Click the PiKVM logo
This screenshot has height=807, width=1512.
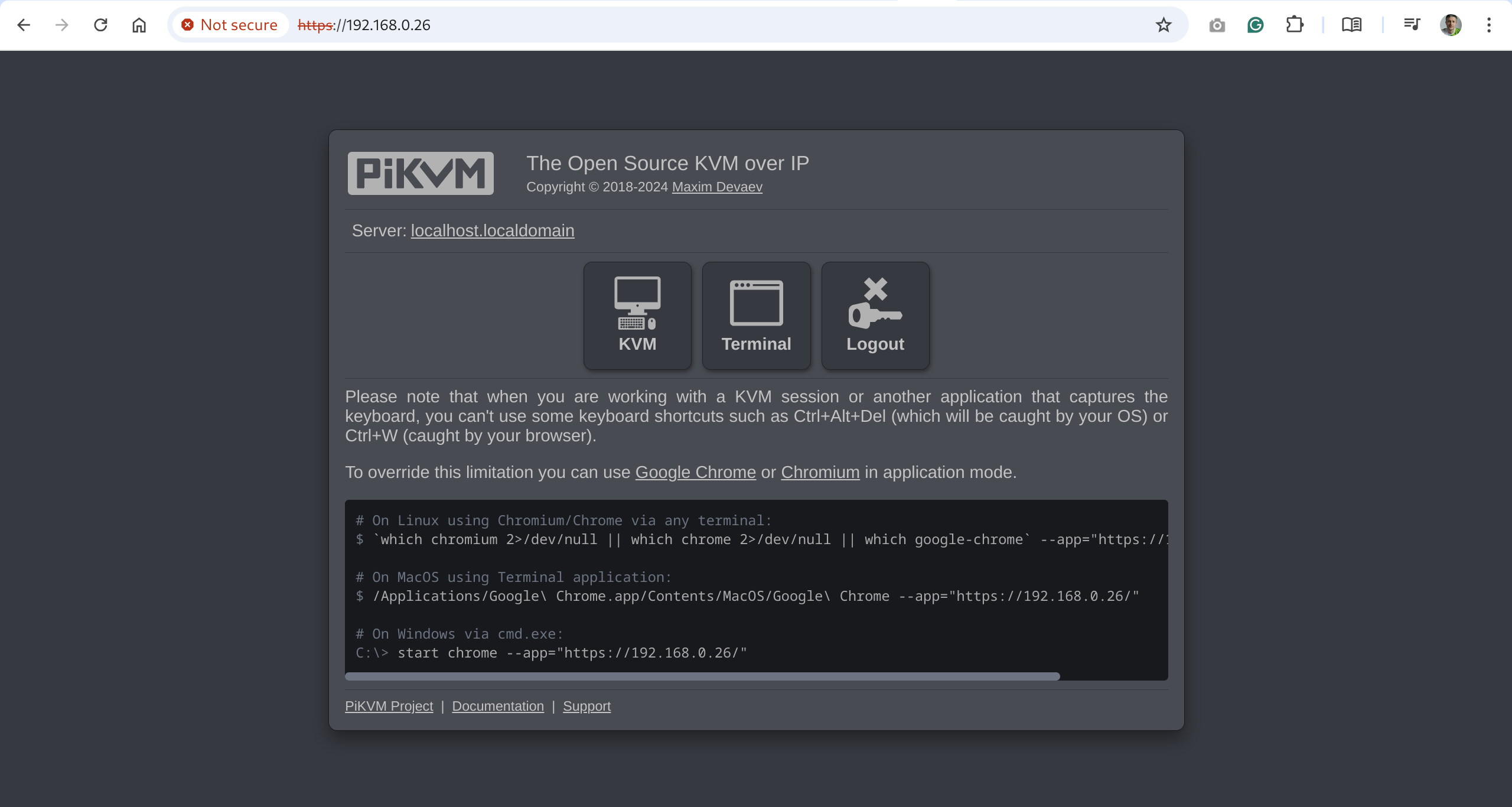tap(421, 173)
